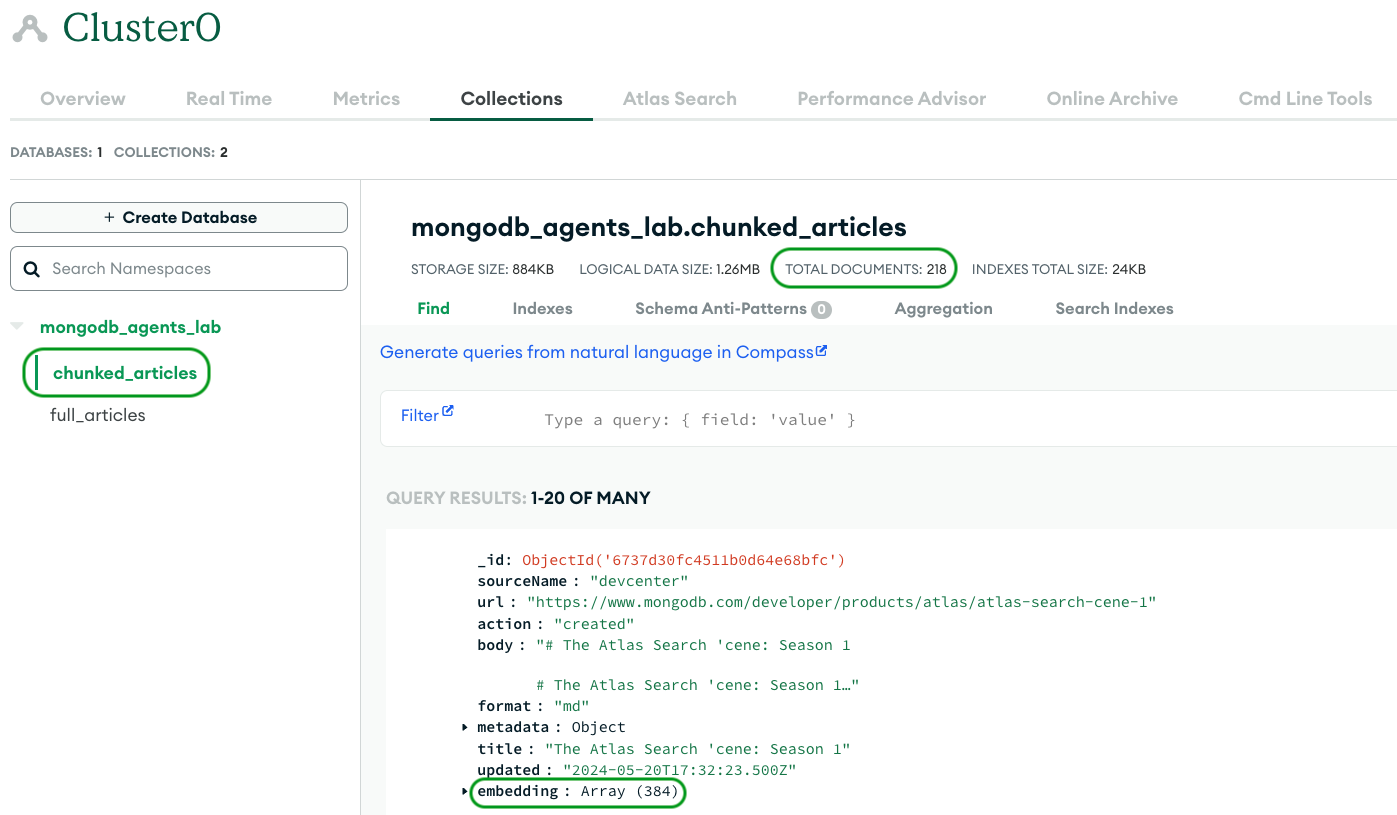Click the Create Database button

tap(179, 217)
